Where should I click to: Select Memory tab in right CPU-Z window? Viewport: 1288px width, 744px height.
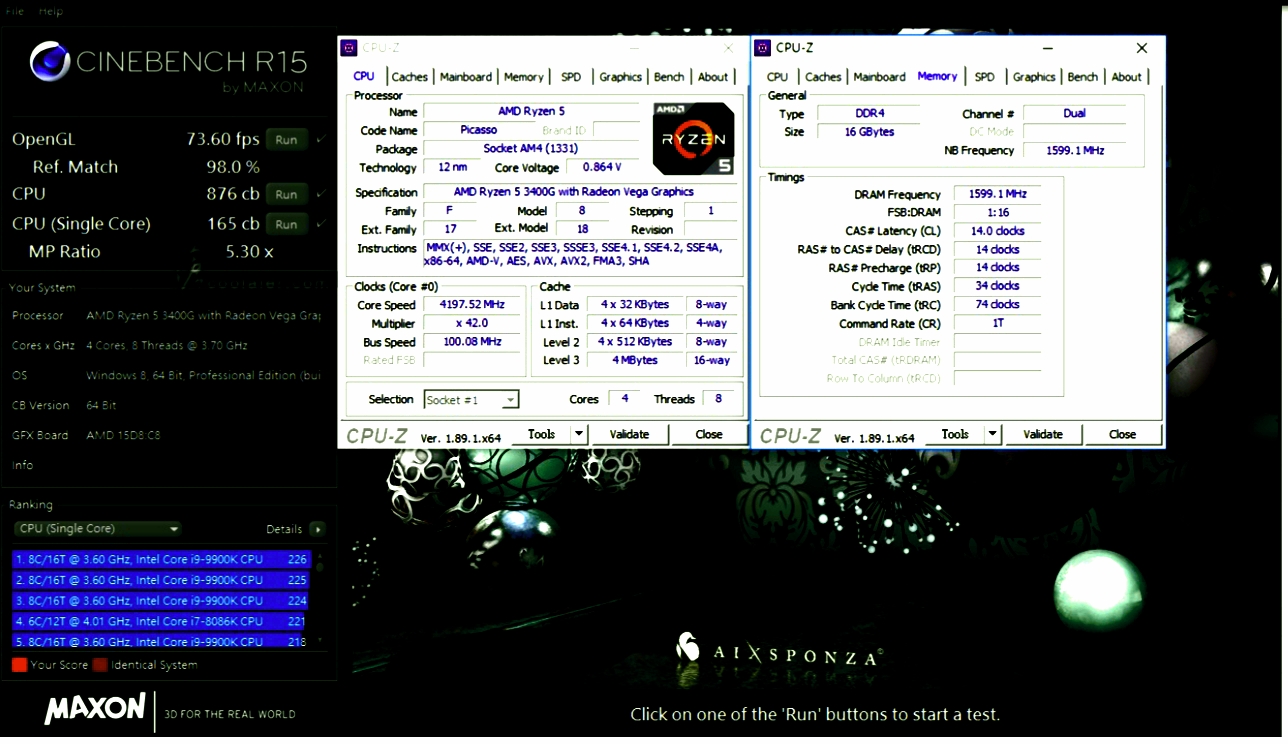pos(937,76)
